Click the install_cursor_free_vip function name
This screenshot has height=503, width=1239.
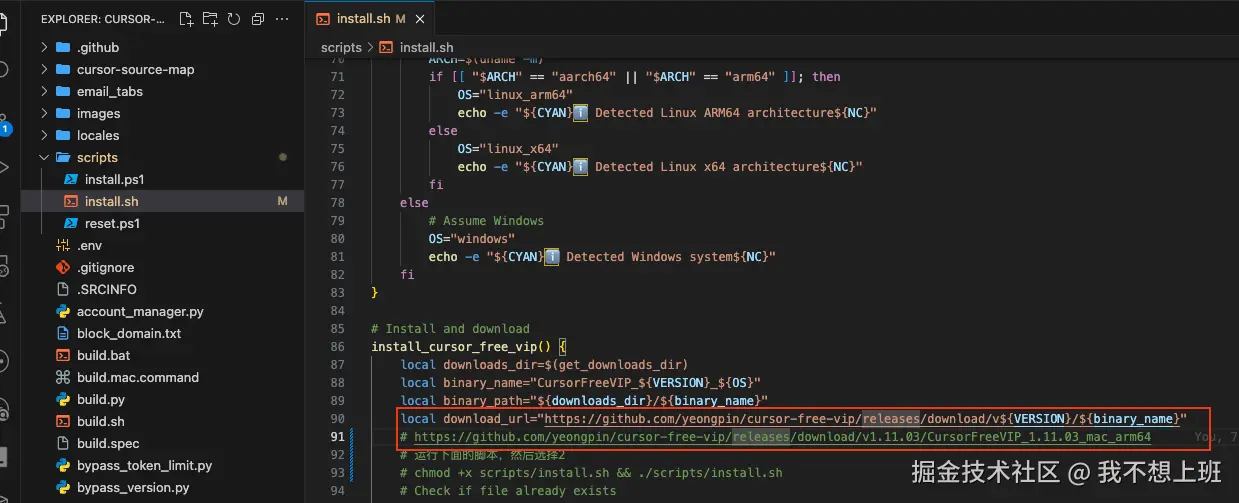coord(453,347)
